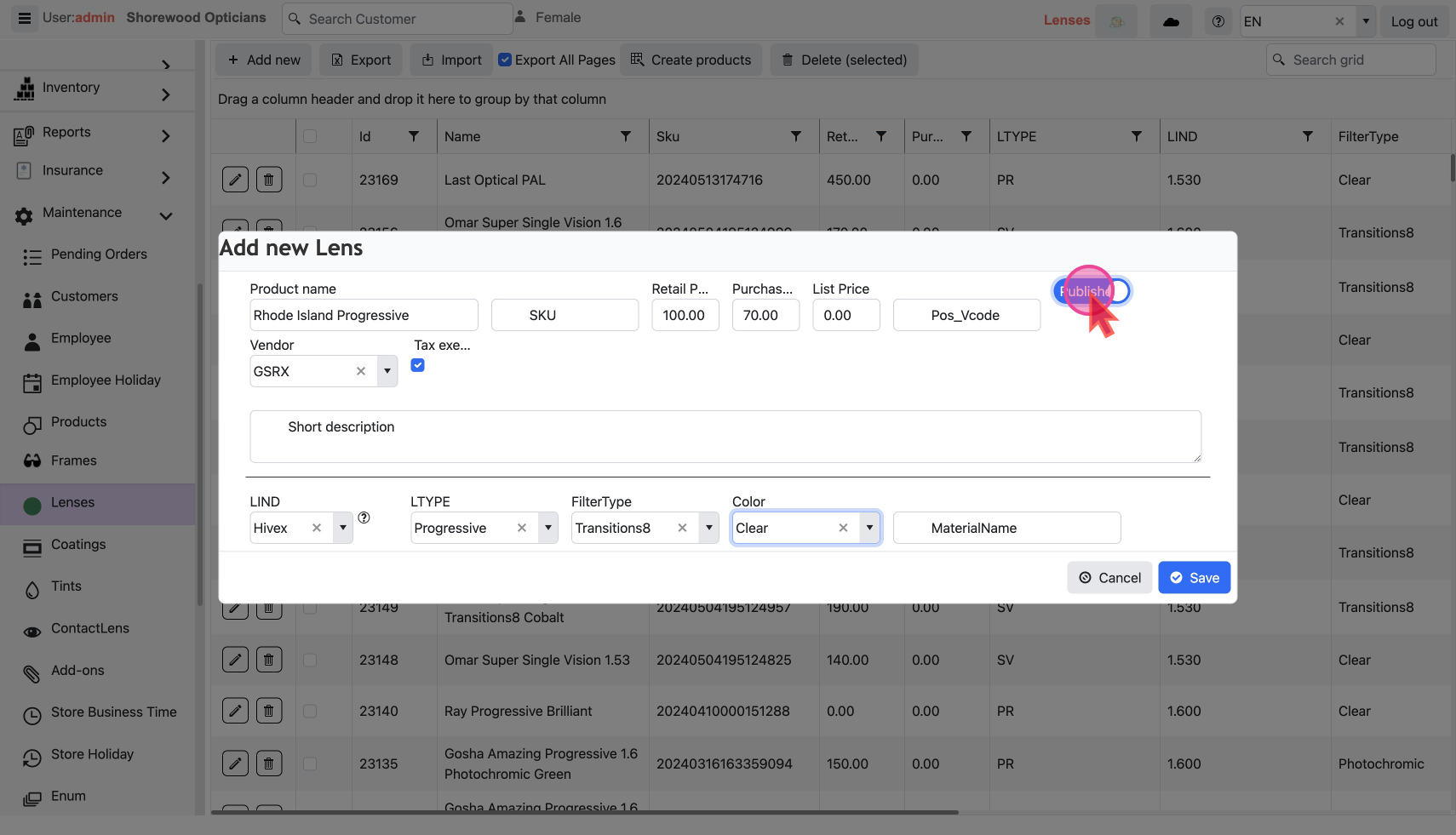Screen dimensions: 1456x835
Task: Open the help question mark icon
Action: point(1218,21)
